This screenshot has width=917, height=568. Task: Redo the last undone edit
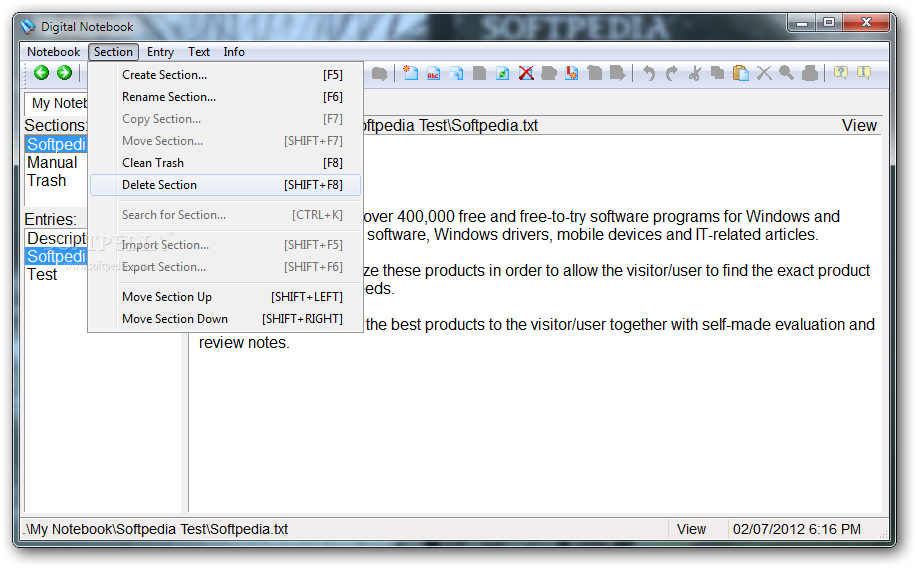click(671, 73)
